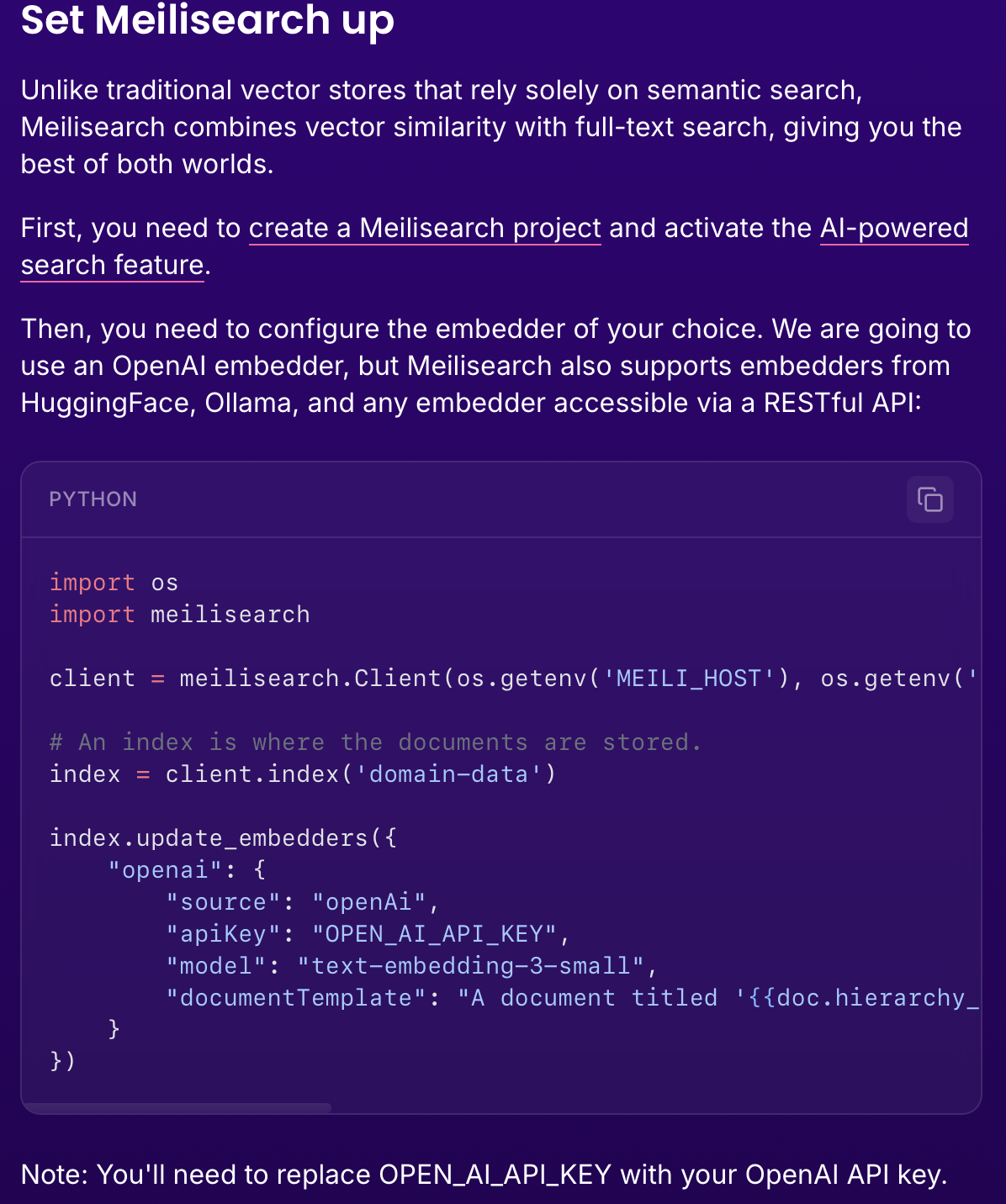
Task: Click the 'MEILI_HOST' string in code
Action: tap(689, 679)
